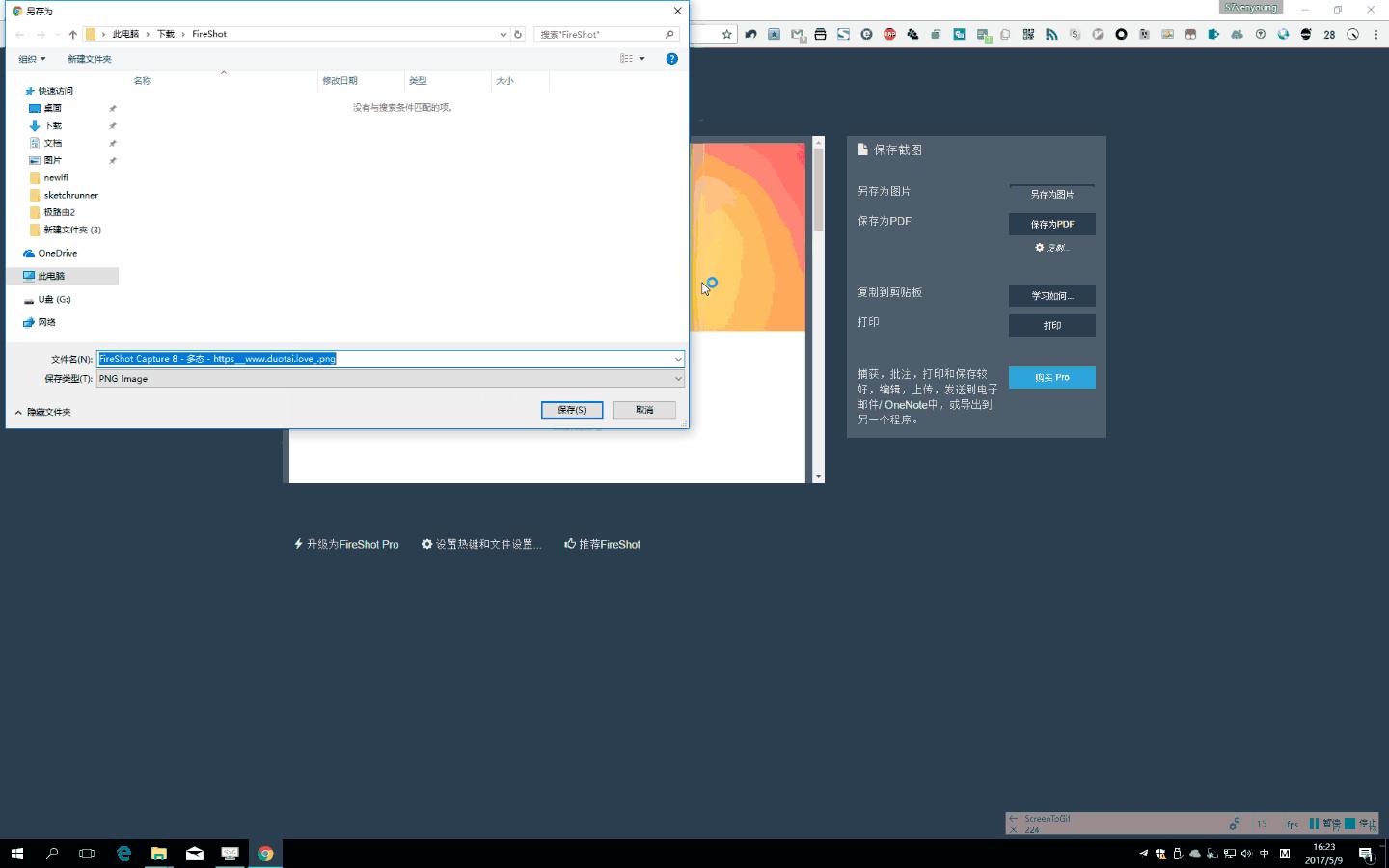Open ScreenToGif settings gear

pyautogui.click(x=1234, y=824)
